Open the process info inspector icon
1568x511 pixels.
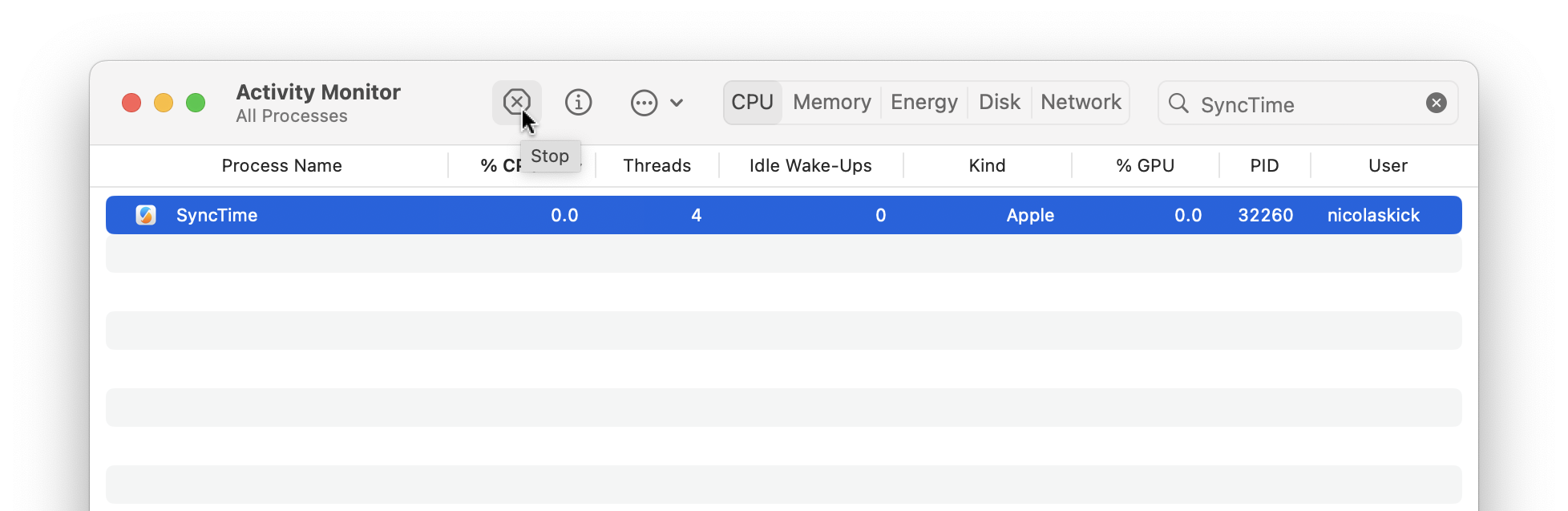coord(578,103)
